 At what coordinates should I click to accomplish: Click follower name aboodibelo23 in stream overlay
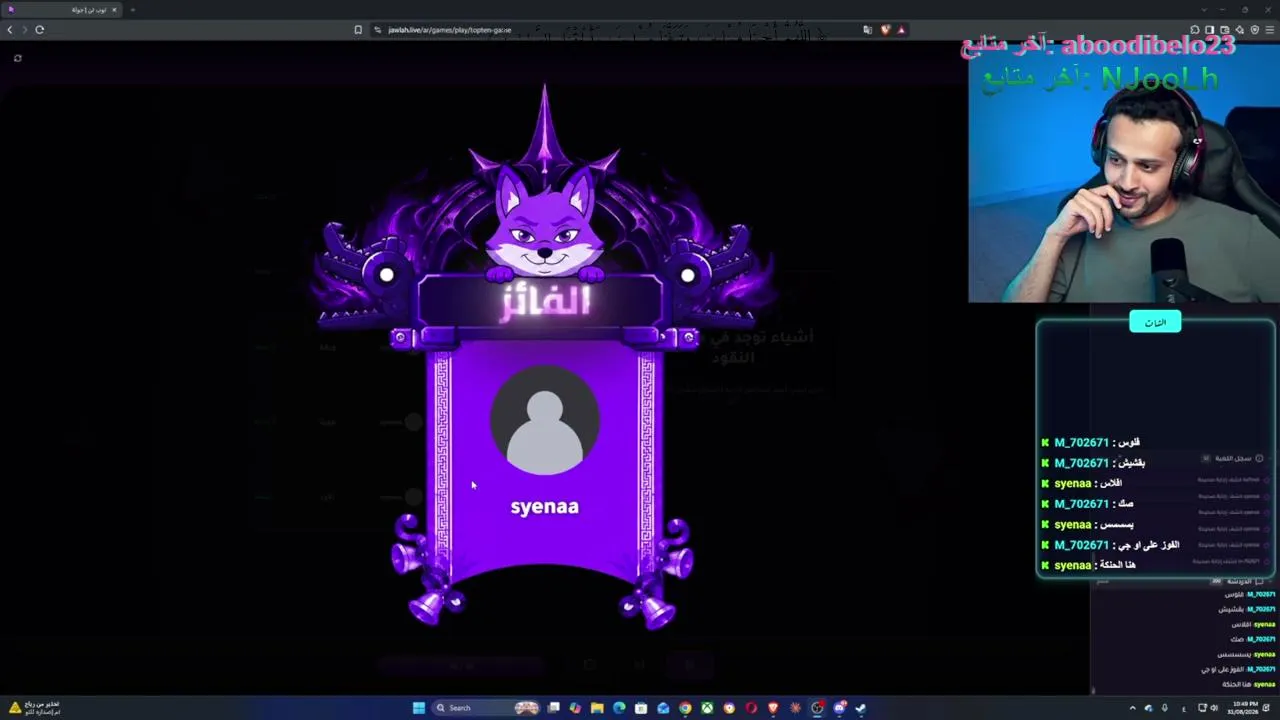pos(1148,46)
